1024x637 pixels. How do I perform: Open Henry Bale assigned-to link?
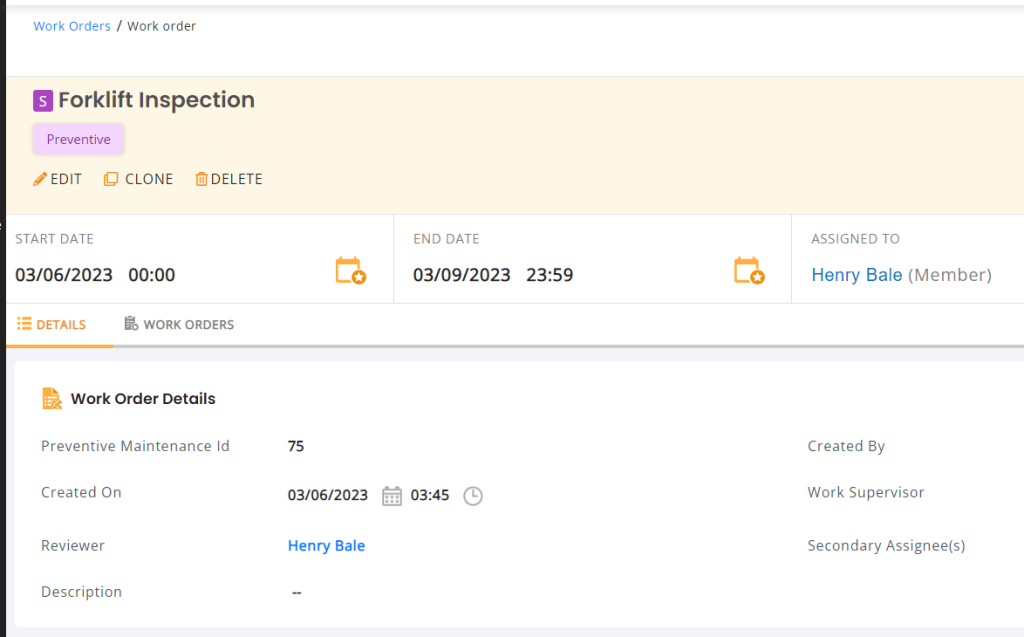857,275
